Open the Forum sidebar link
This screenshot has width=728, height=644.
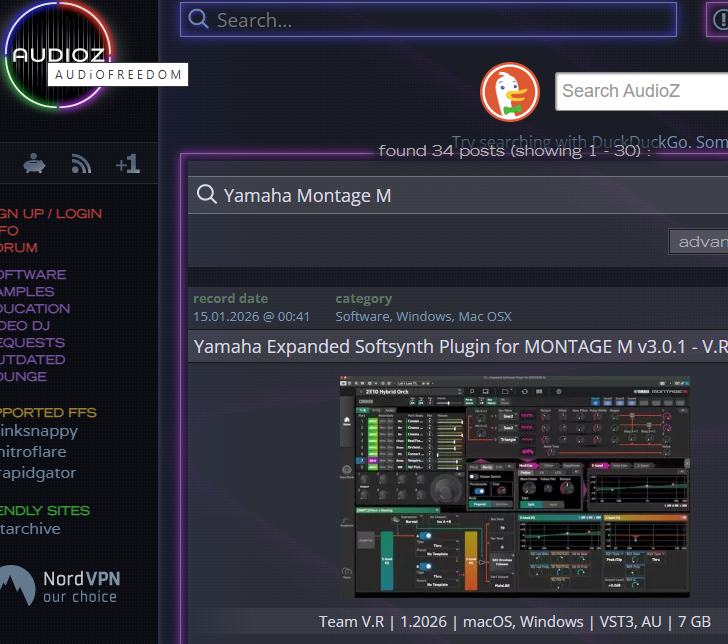(19, 247)
